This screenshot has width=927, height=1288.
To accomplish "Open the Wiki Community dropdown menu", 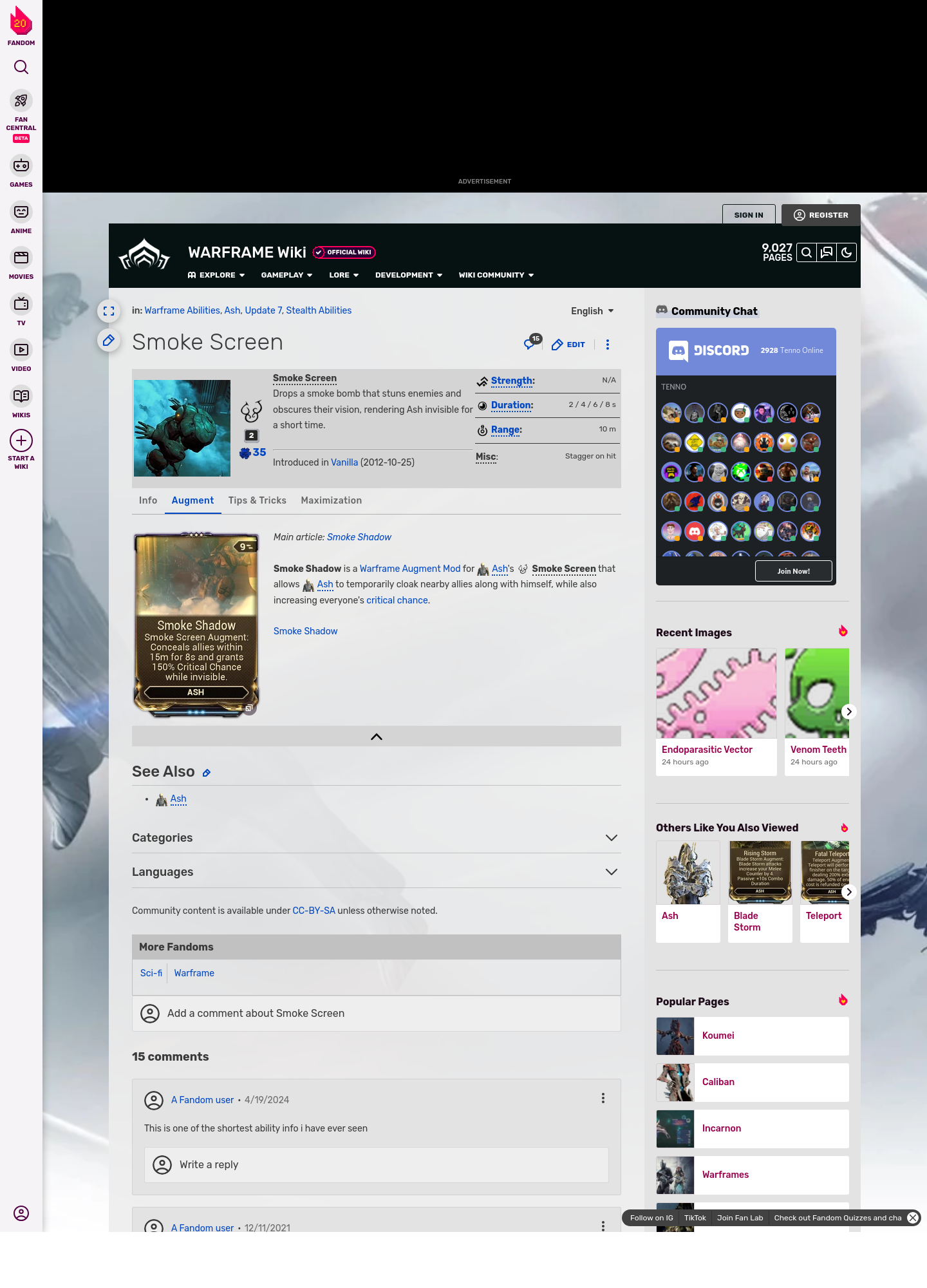I will pos(496,275).
